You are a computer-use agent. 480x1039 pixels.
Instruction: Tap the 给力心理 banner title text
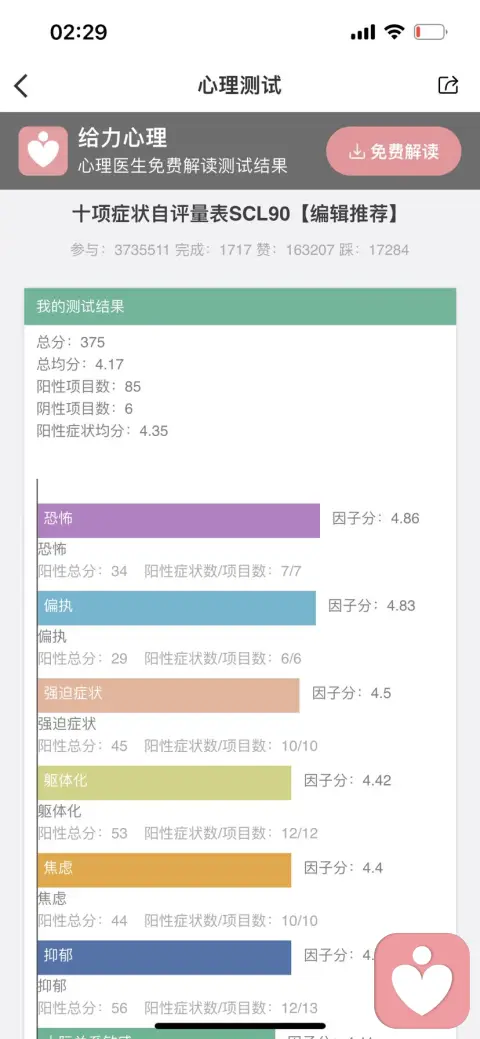pyautogui.click(x=123, y=138)
